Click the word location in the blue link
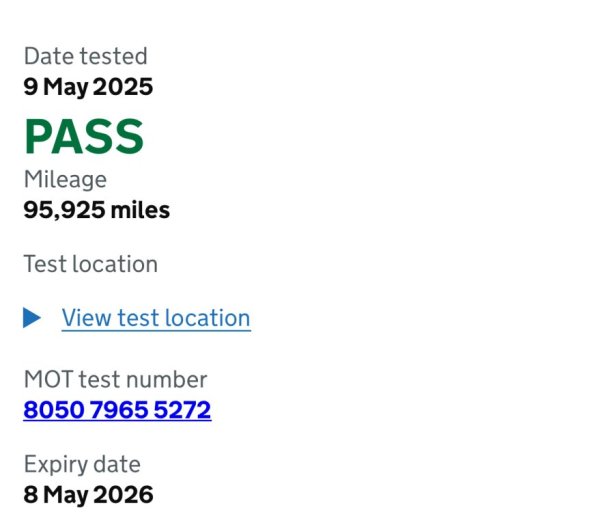Image resolution: width=600 pixels, height=525 pixels. tap(207, 318)
